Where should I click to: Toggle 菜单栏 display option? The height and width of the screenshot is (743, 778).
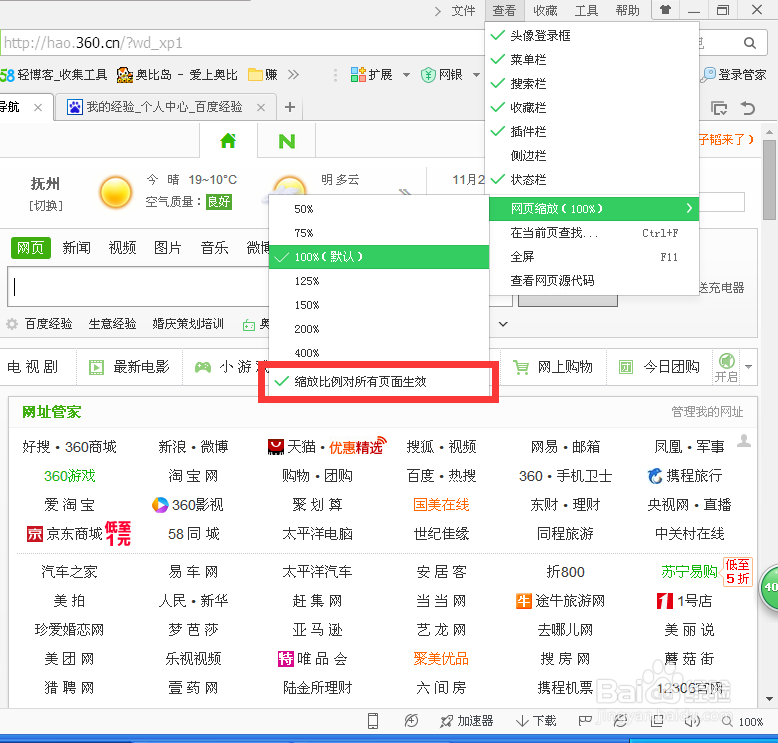coord(592,60)
